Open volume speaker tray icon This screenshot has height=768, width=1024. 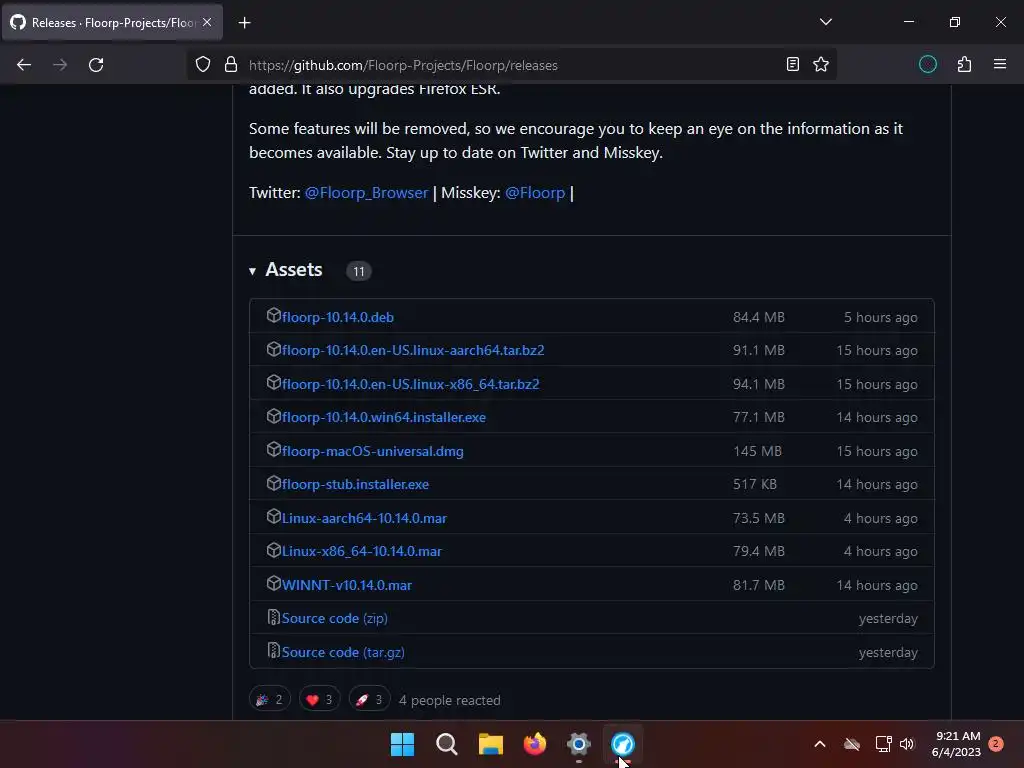click(907, 744)
